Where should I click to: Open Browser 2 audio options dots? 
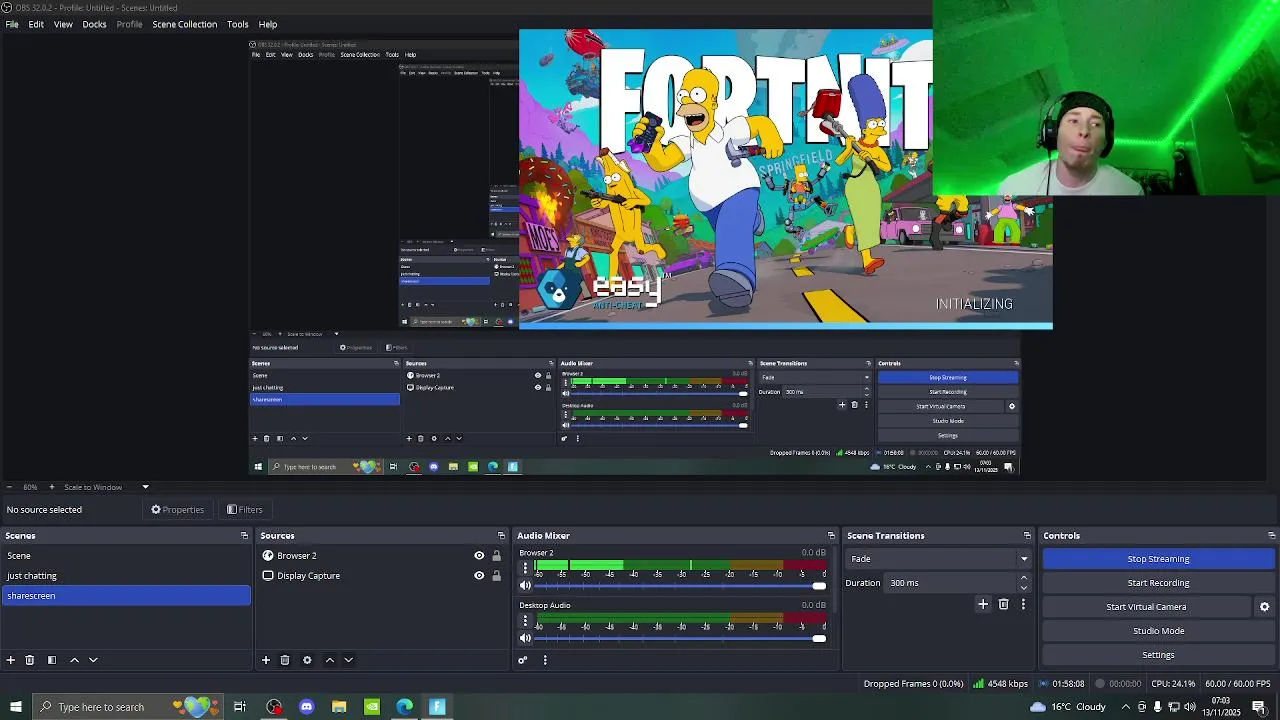click(x=525, y=568)
